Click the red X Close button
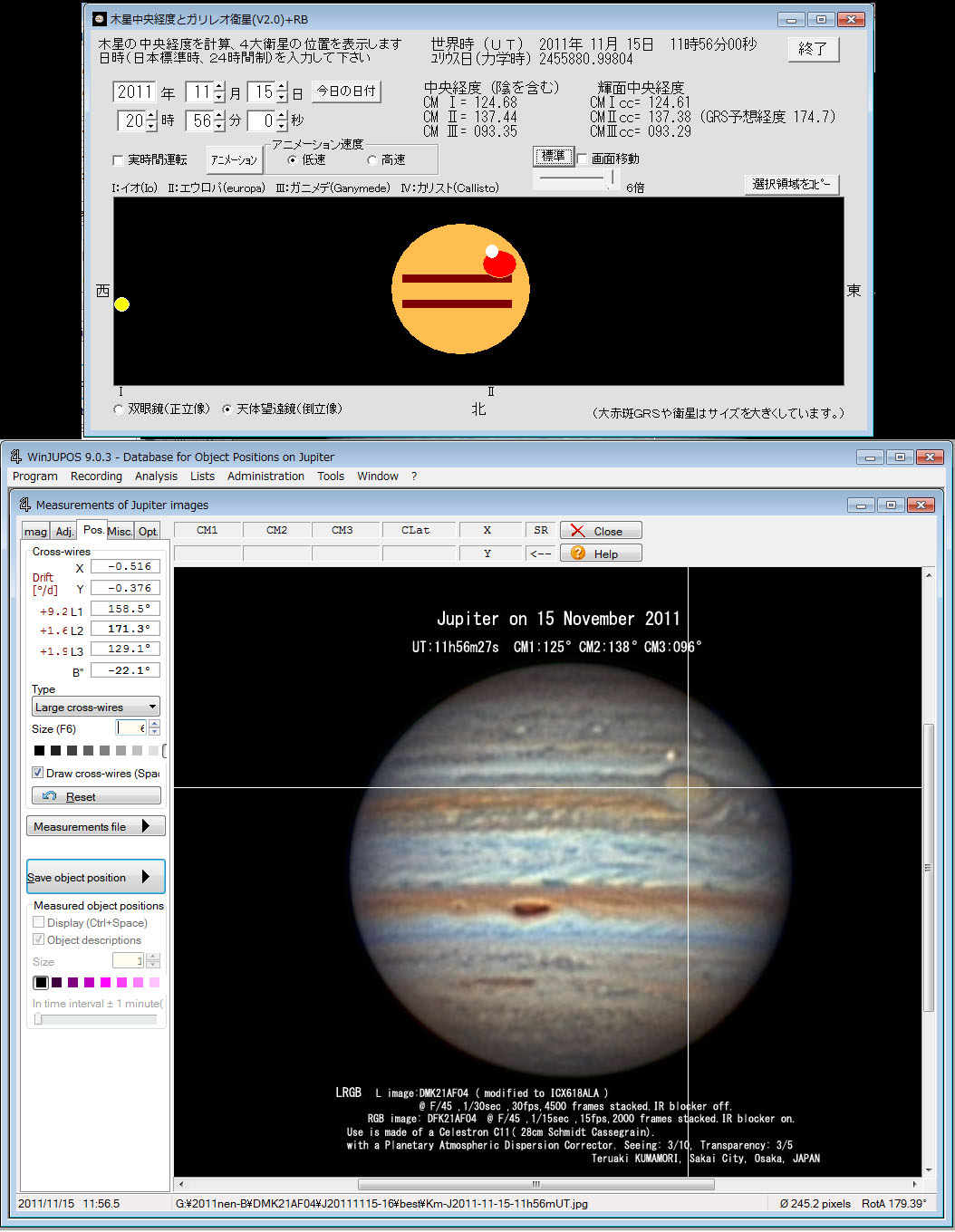Screen dimensions: 955x1232 (600, 531)
